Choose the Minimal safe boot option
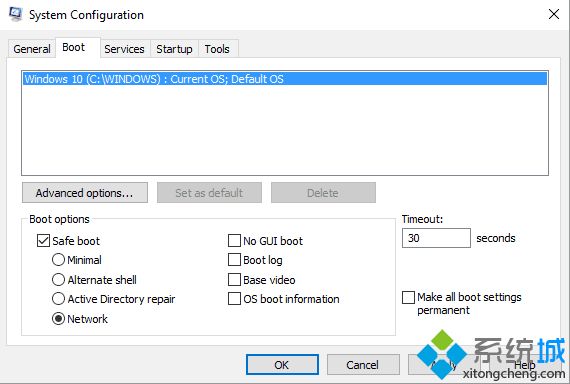 [x=58, y=260]
